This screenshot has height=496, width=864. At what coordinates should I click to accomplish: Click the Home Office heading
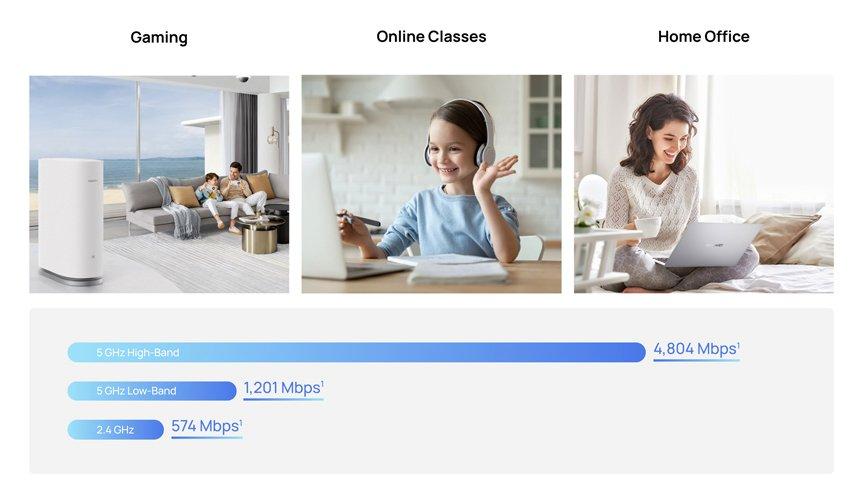point(703,36)
